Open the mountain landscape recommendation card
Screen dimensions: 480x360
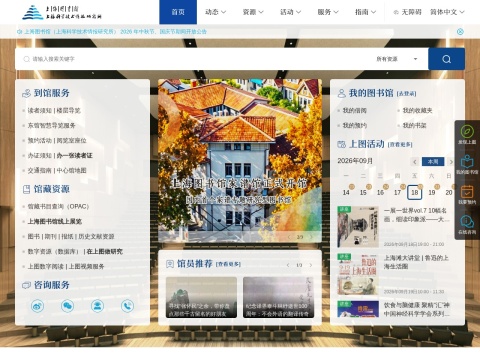(201, 297)
